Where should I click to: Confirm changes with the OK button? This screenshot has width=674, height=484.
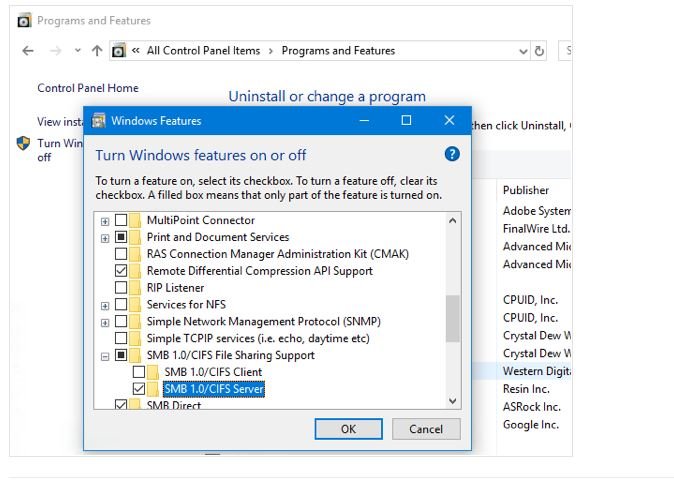point(348,429)
